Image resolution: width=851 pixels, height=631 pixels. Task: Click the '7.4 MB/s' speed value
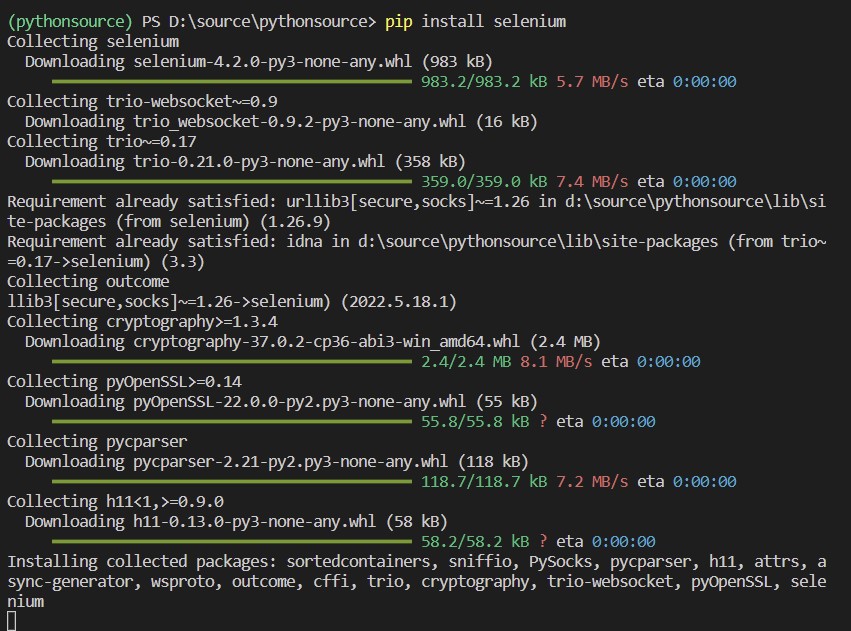592,182
